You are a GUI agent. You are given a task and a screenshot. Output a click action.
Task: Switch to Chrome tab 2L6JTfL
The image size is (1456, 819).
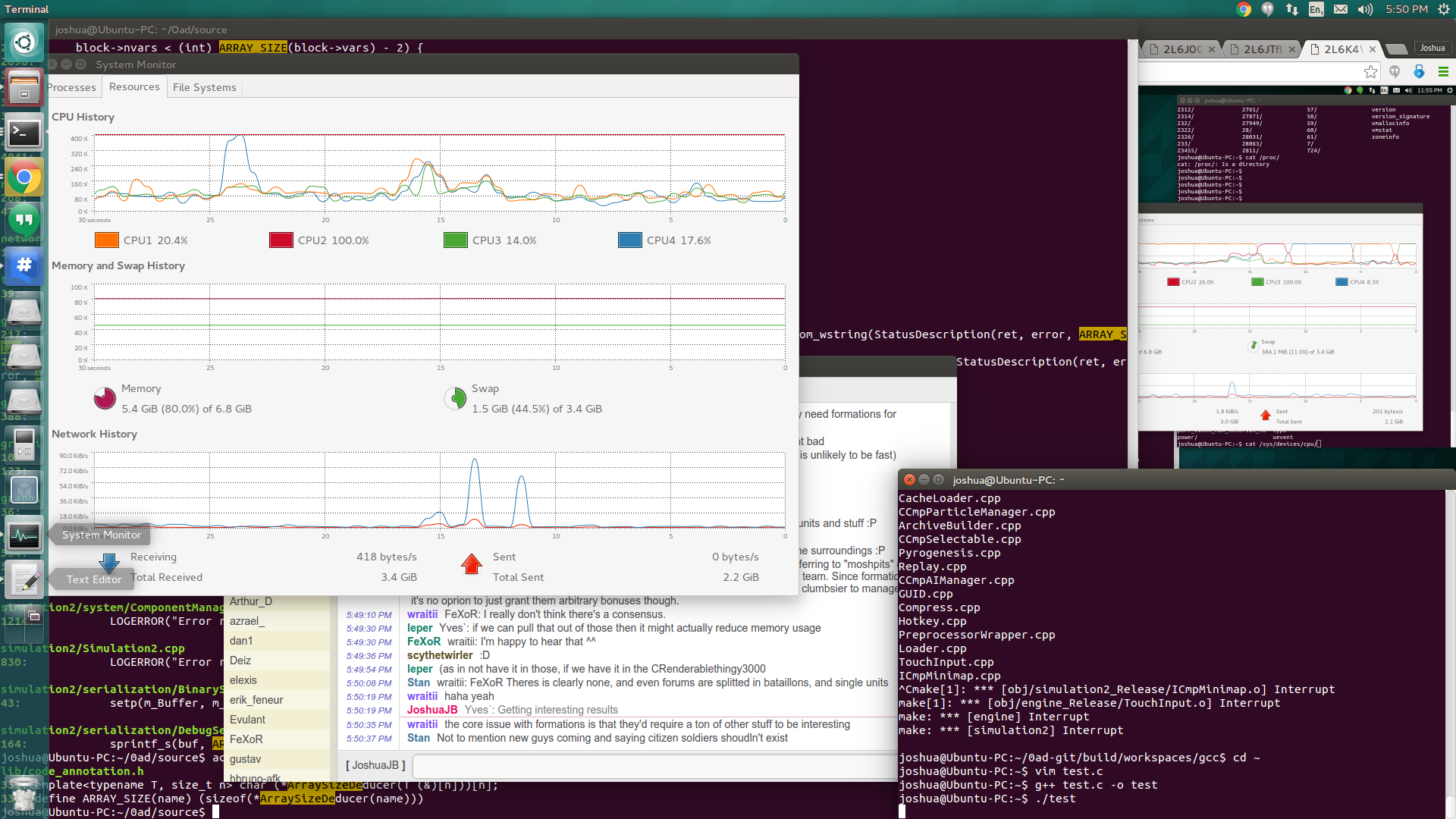pos(1262,49)
